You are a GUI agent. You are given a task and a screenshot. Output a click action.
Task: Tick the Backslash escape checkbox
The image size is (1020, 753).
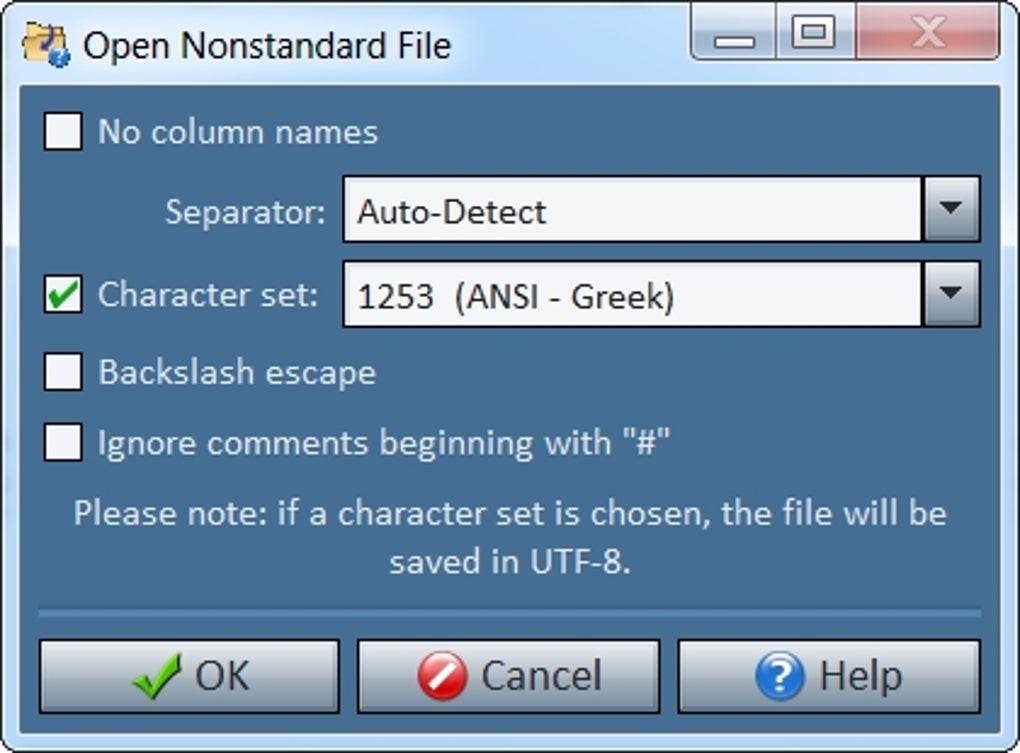pyautogui.click(x=63, y=372)
